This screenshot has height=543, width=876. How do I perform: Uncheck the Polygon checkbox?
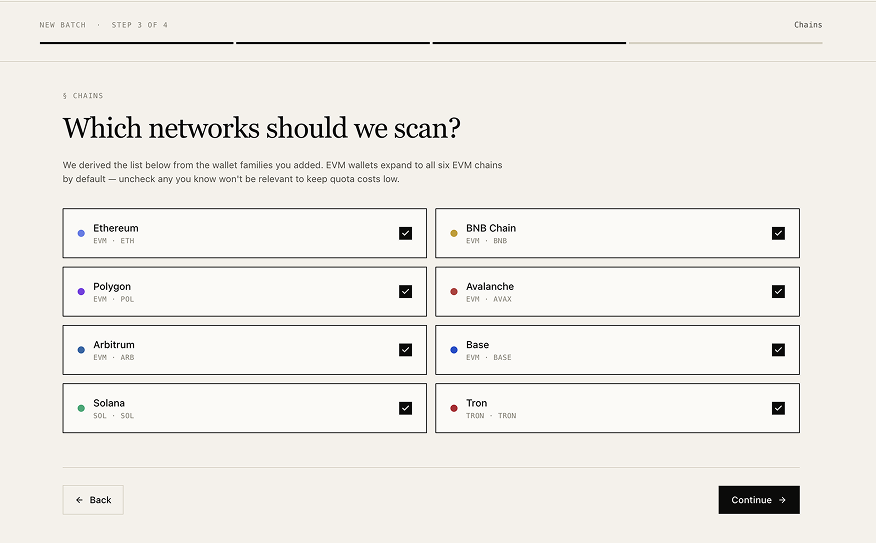(405, 292)
